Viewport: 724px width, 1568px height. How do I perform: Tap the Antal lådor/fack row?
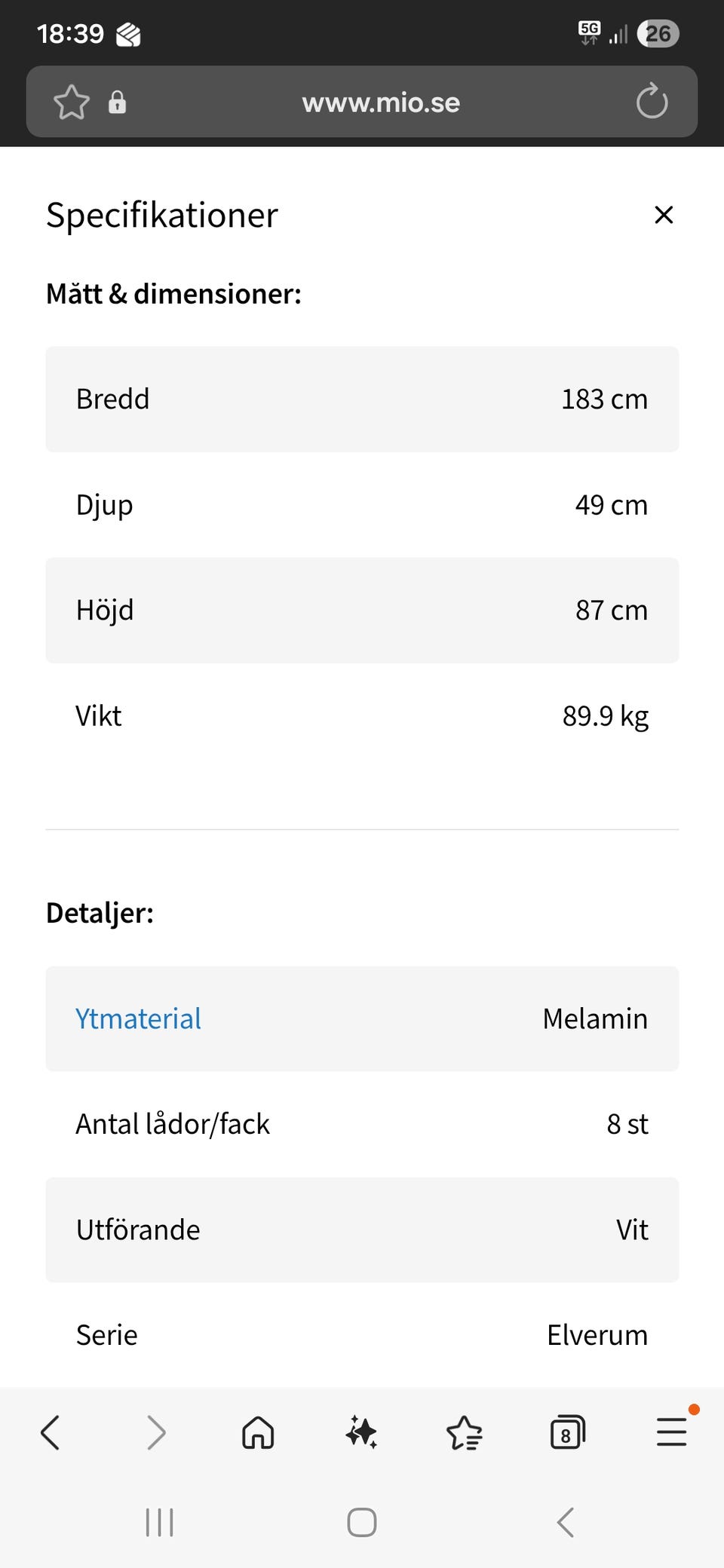point(362,1124)
